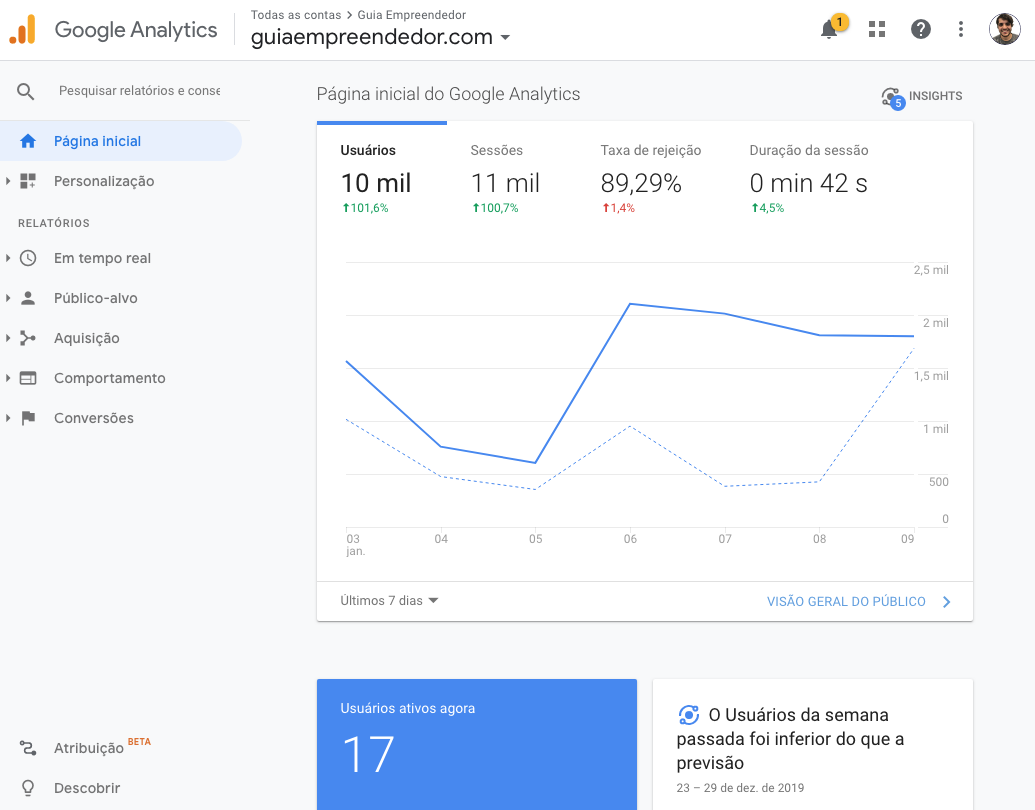
Task: Click the insight icon in the Usuários card
Action: pos(688,715)
